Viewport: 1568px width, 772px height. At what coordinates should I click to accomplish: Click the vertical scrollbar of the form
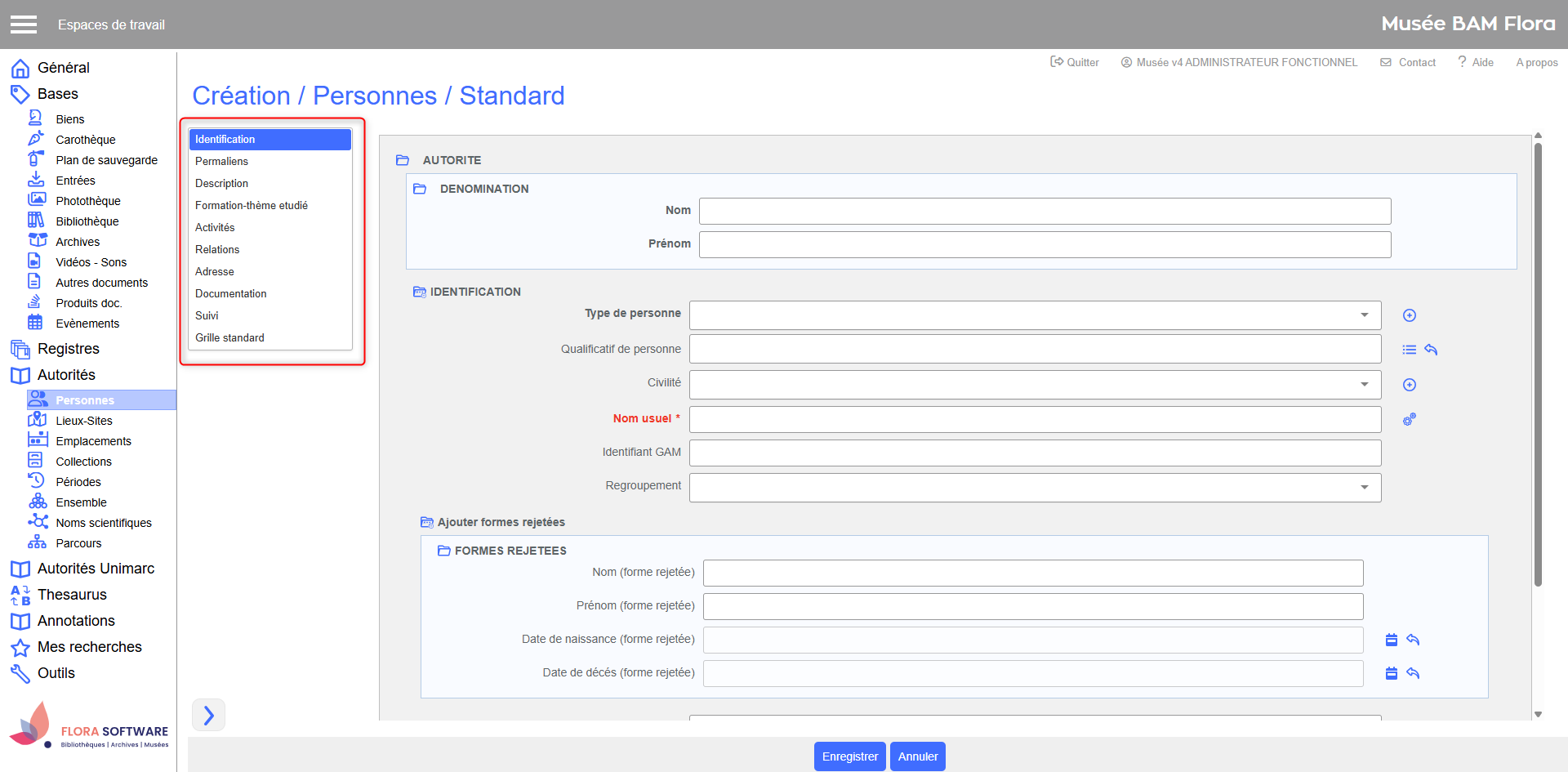pyautogui.click(x=1538, y=368)
